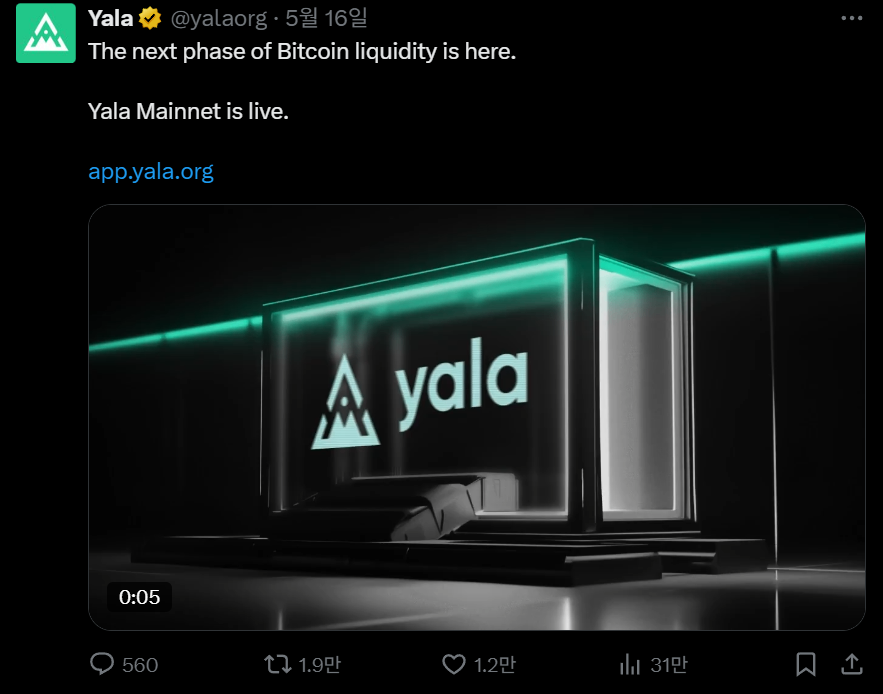
Task: Open analytics via the views bar-chart icon
Action: click(630, 664)
